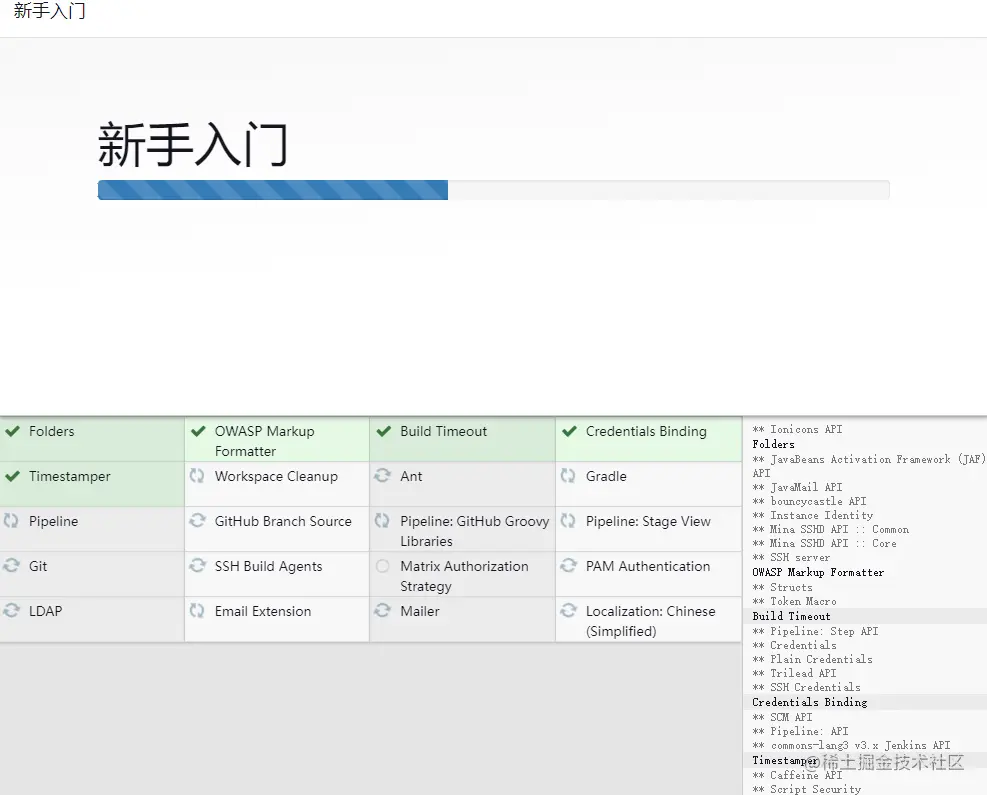Viewport: 987px width, 795px height.
Task: Click the Mailer plugin label
Action: pyautogui.click(x=420, y=611)
